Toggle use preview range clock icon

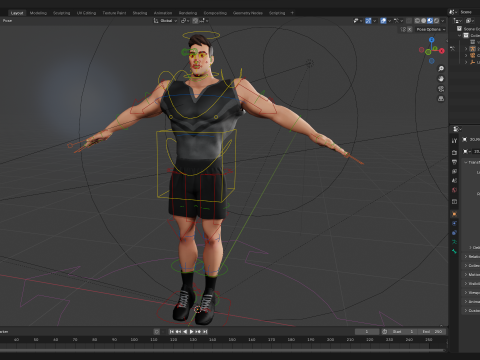click(x=384, y=332)
